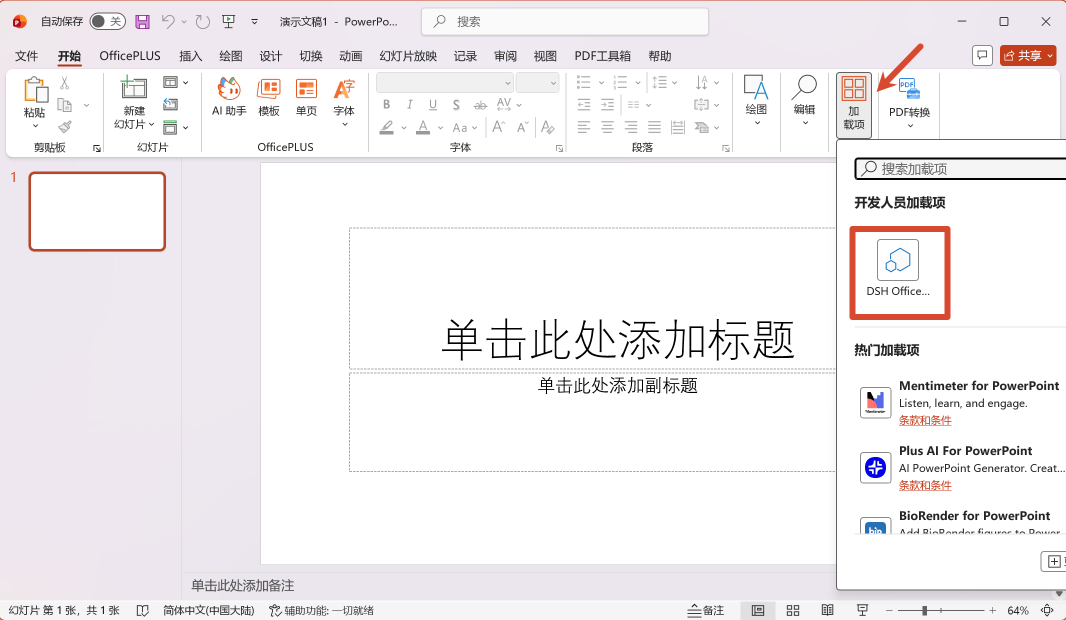Expand the 字体 OfficePLUS dropdown arrow
The height and width of the screenshot is (620, 1066).
[x=344, y=125]
